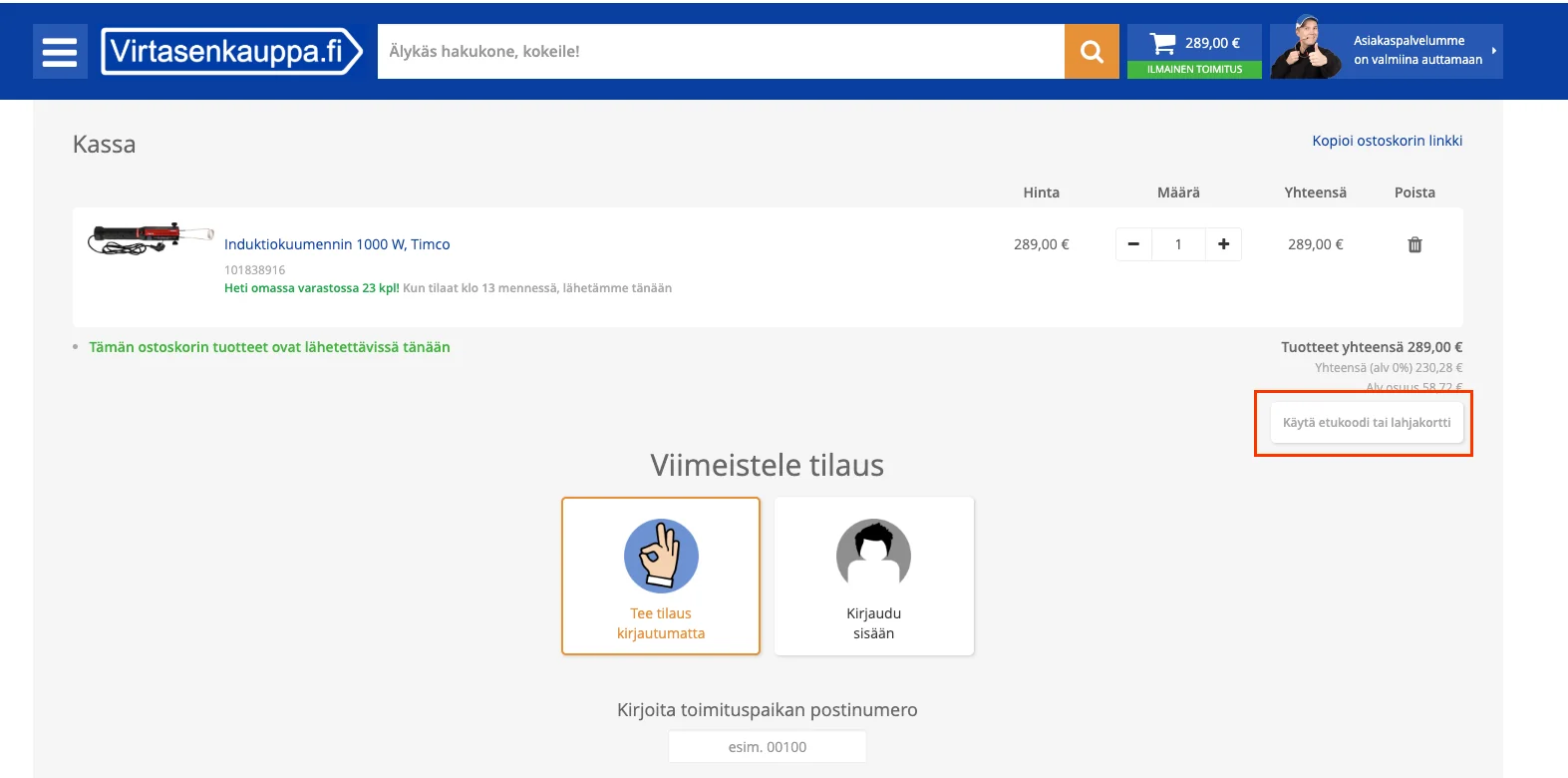Screen dimensions: 1568x778
Task: Open Induktiokuumennin 1000 W, Timco product link
Action: (x=337, y=244)
